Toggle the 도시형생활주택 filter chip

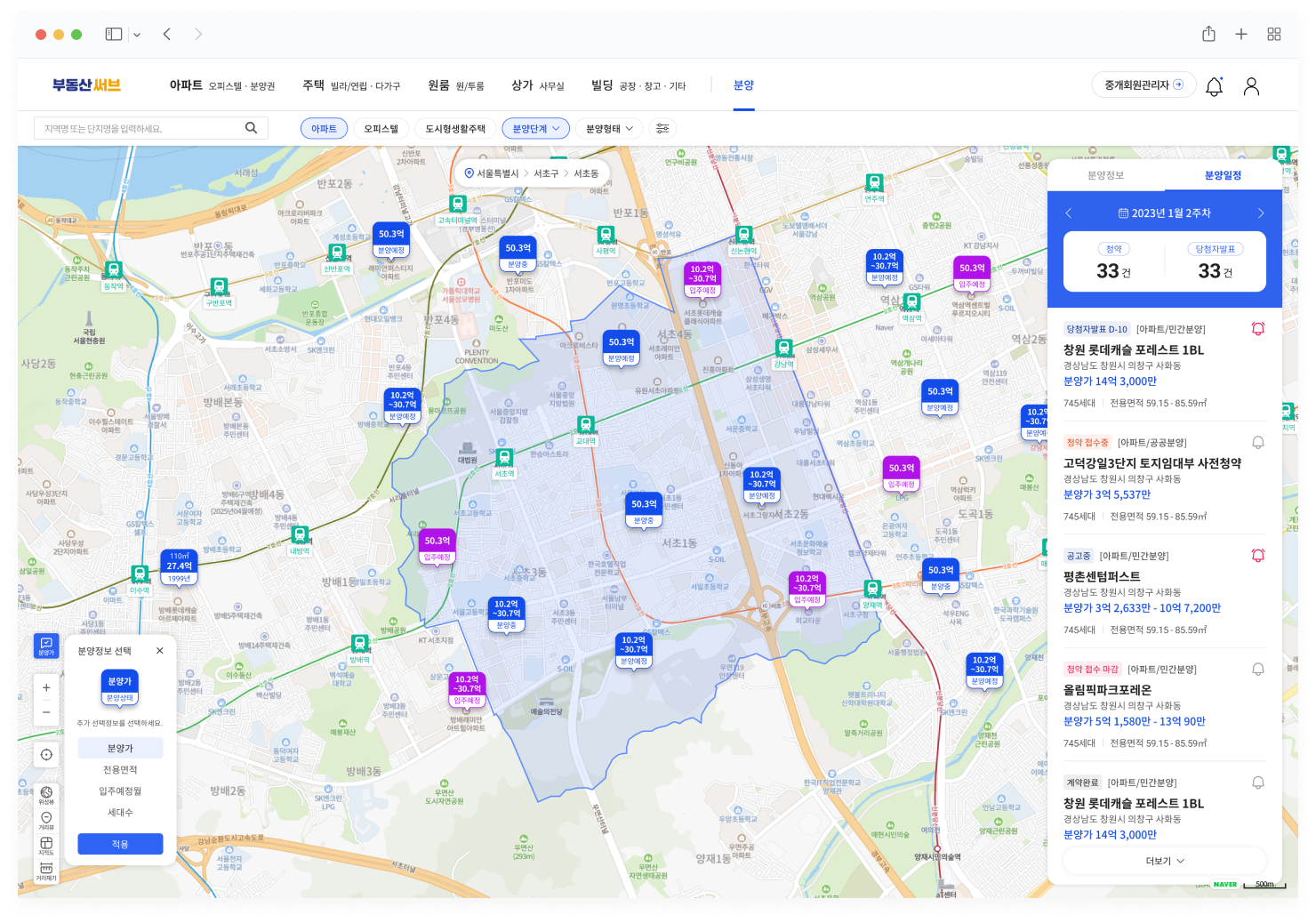455,128
